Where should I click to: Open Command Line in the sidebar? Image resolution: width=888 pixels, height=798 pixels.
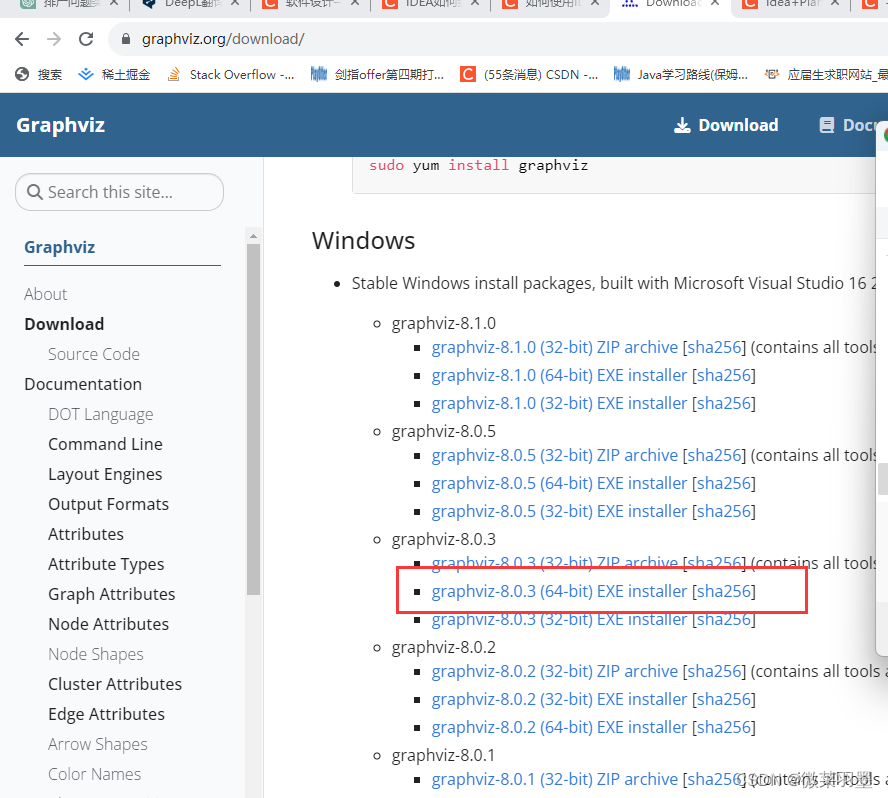pyautogui.click(x=105, y=444)
